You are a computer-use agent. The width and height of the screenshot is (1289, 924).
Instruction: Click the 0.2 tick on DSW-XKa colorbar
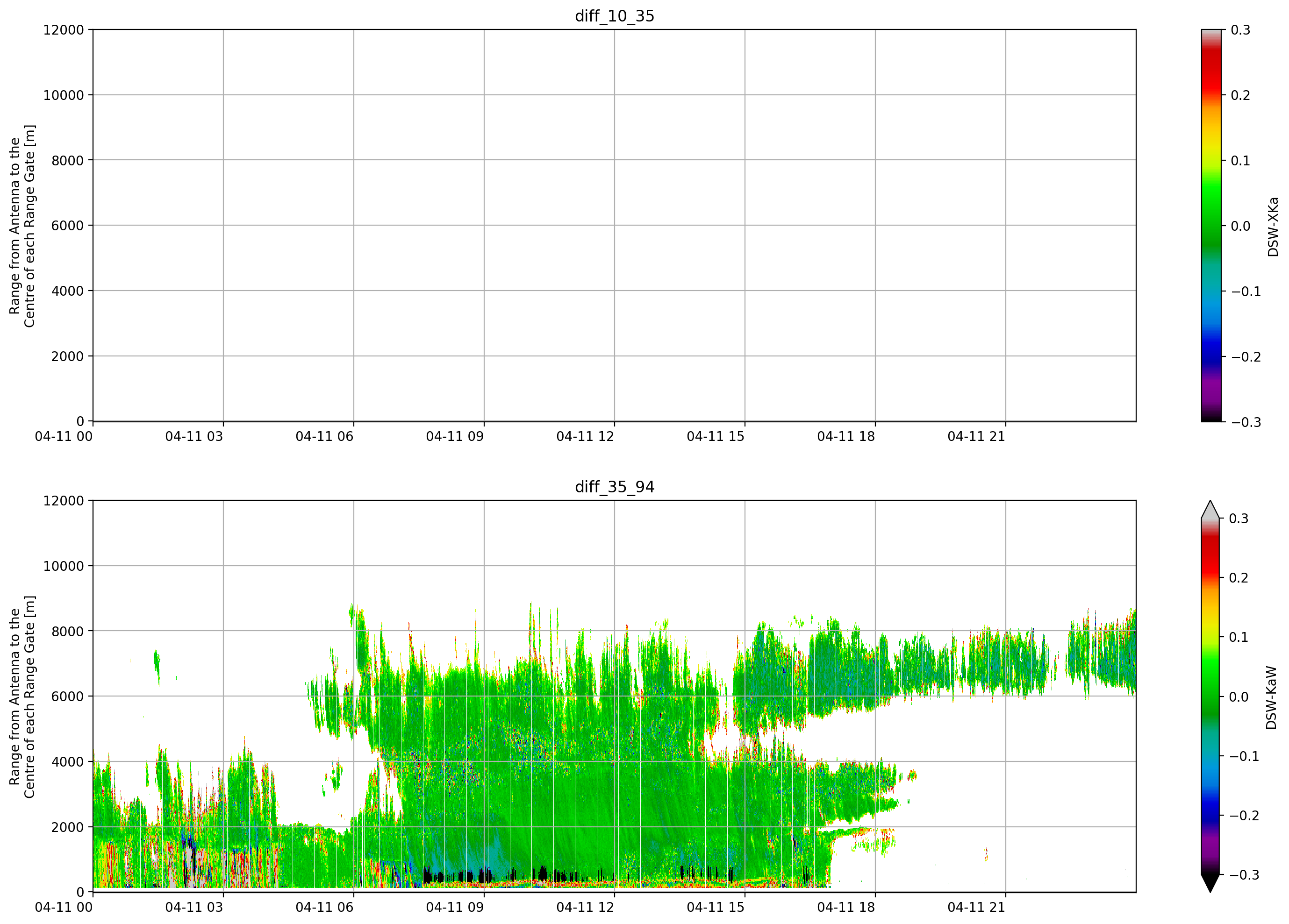coord(1240,95)
